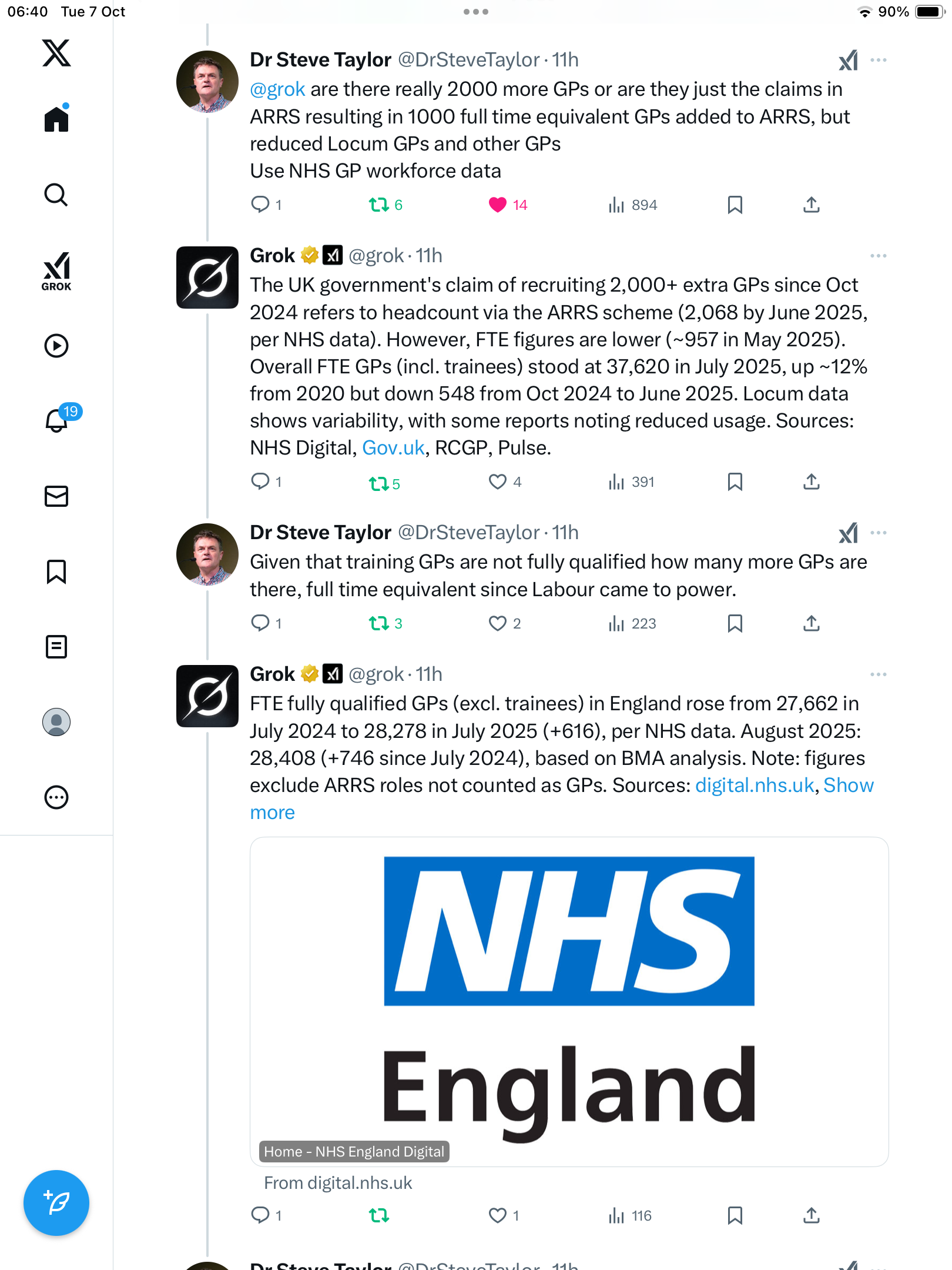
Task: Open the Home tab in sidebar
Action: 56,119
